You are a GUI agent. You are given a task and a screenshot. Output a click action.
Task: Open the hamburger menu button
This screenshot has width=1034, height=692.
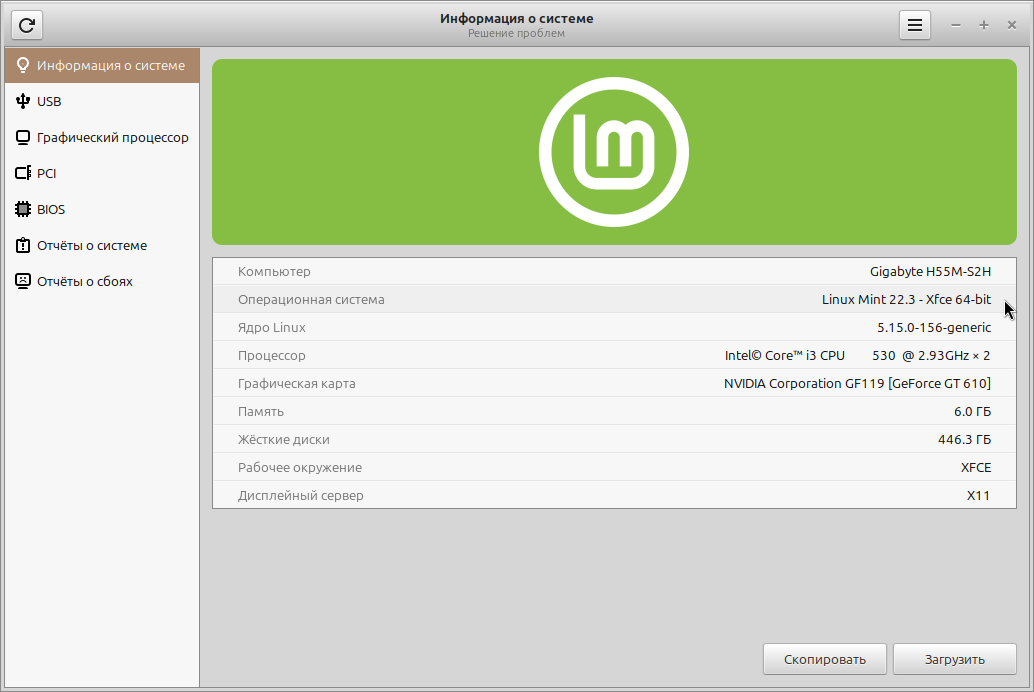click(x=915, y=25)
